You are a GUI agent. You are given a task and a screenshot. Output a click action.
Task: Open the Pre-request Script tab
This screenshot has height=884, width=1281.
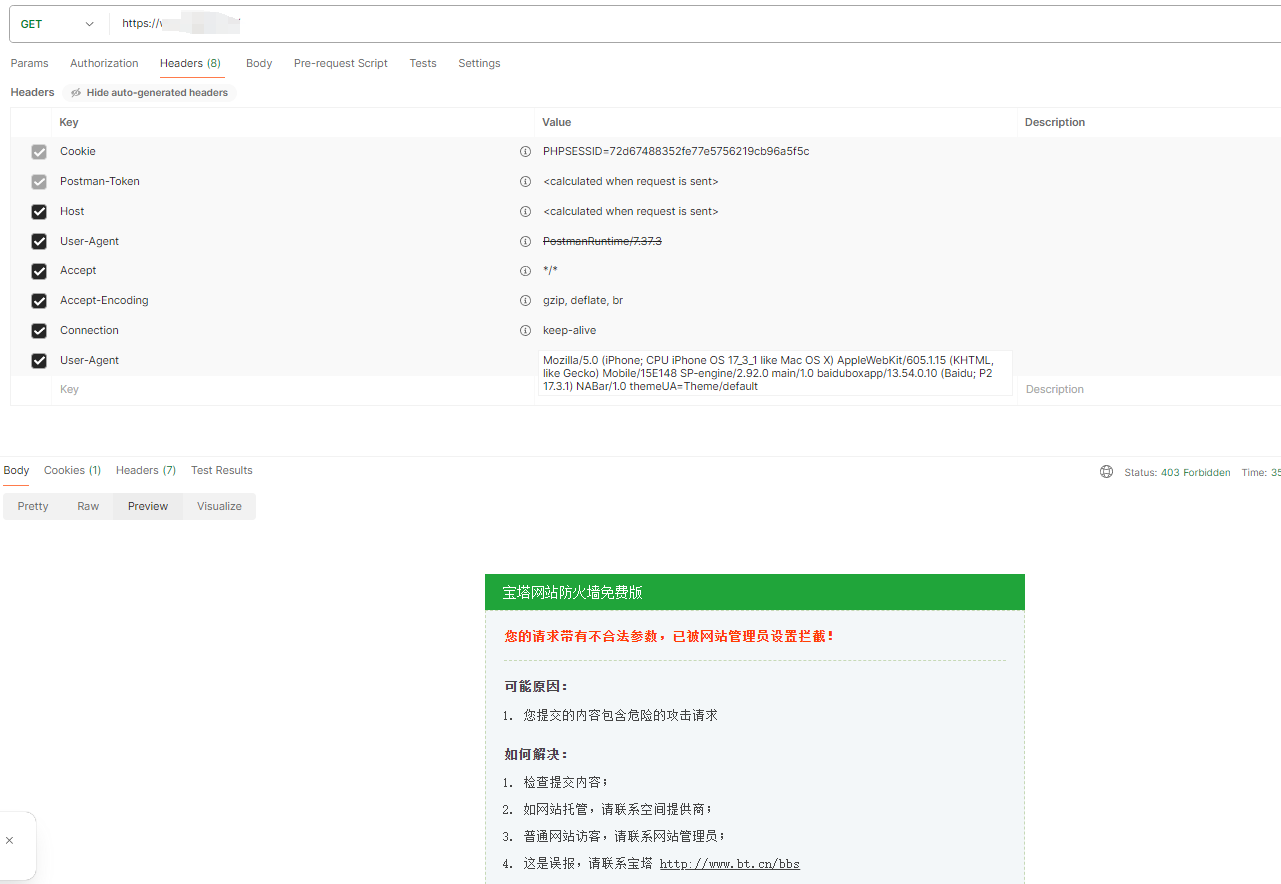(340, 63)
